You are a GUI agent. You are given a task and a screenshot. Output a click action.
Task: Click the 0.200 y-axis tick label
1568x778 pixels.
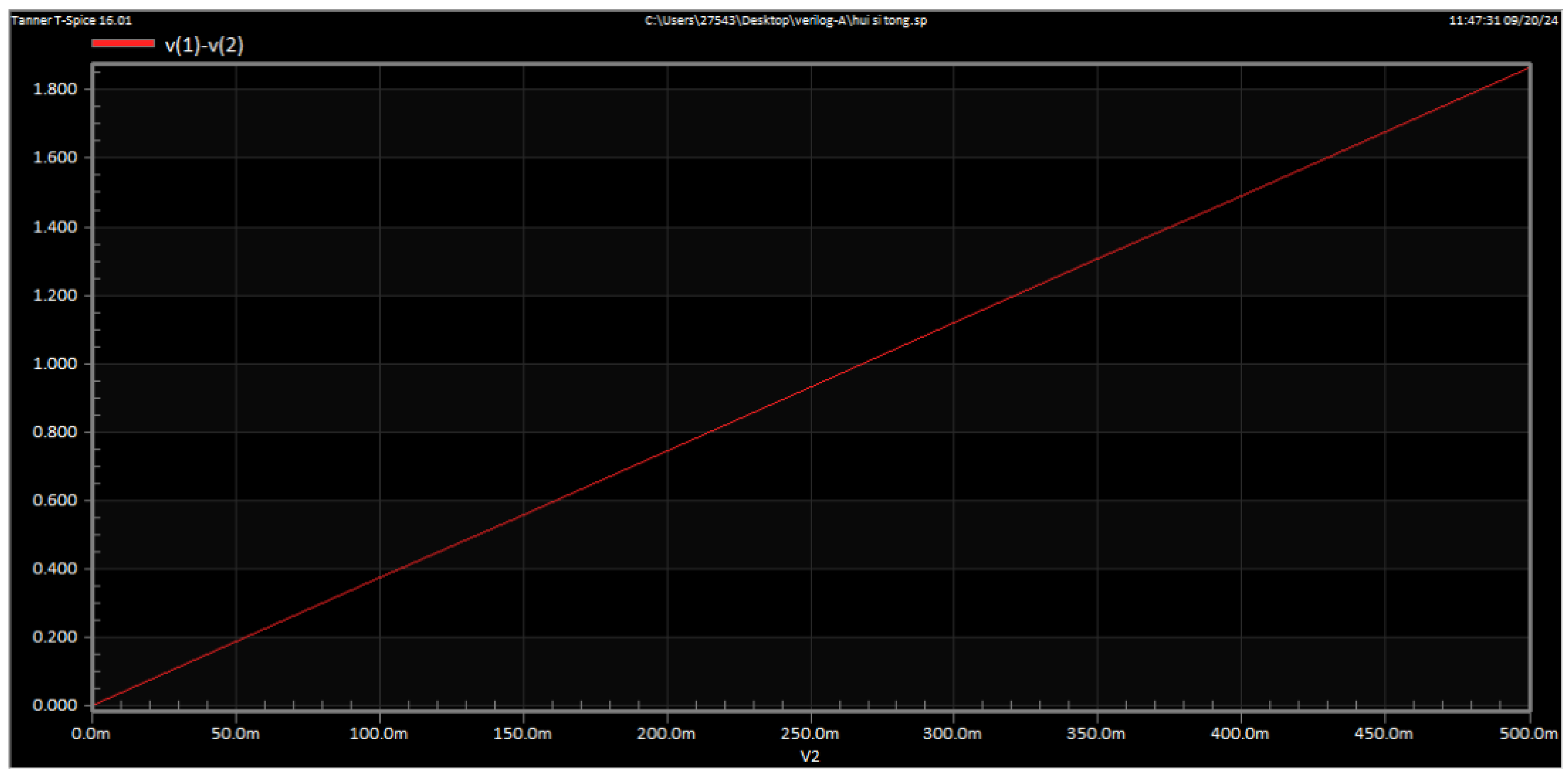[x=55, y=637]
